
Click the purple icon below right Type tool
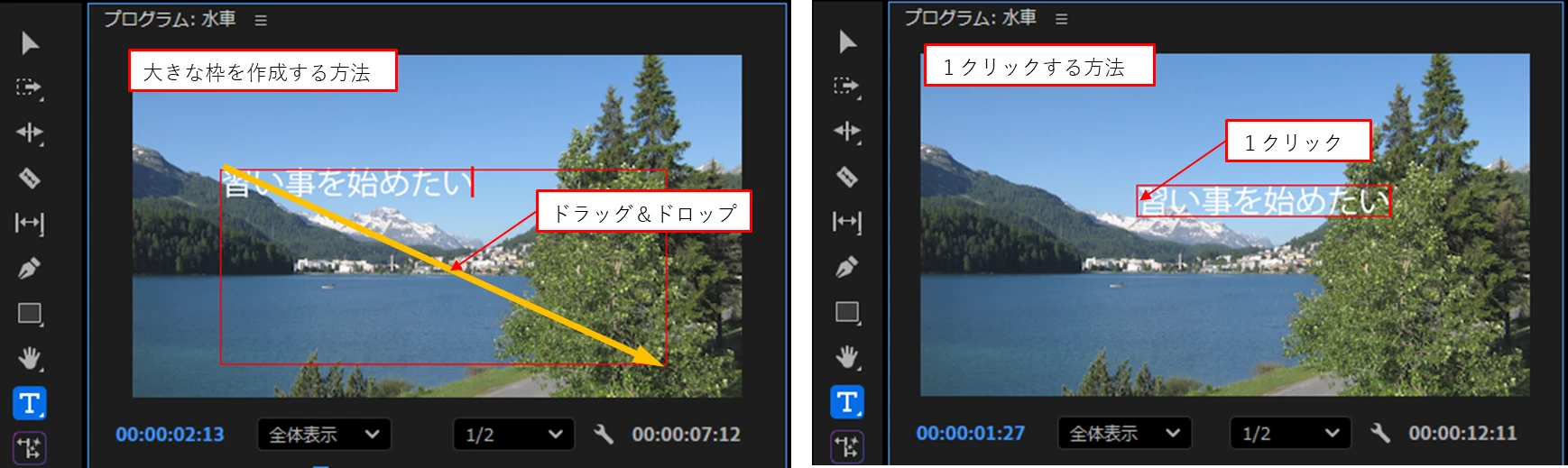click(847, 445)
